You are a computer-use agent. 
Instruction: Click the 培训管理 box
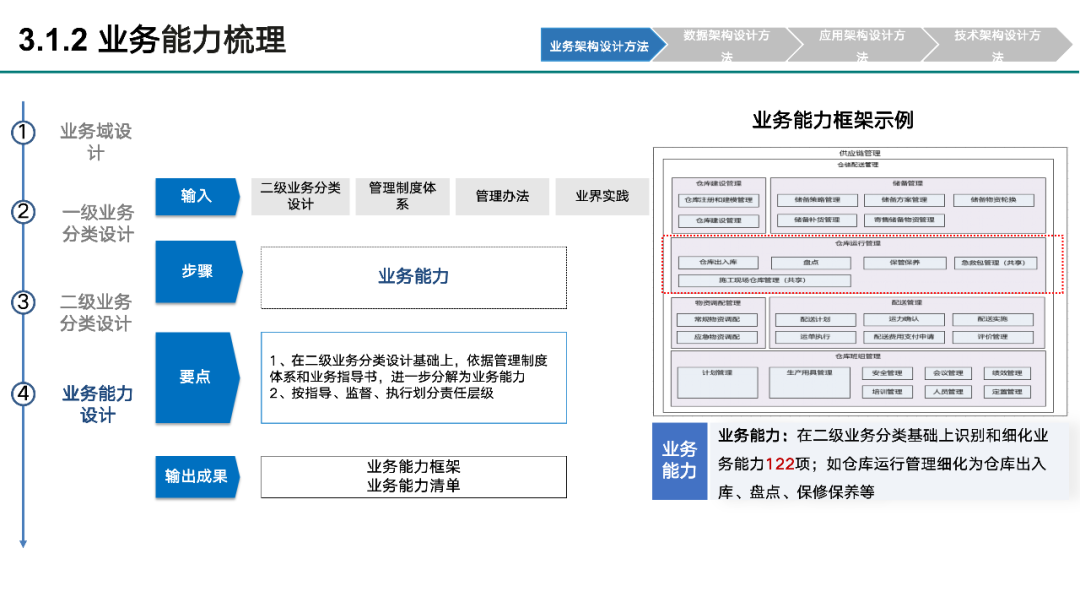click(x=887, y=392)
